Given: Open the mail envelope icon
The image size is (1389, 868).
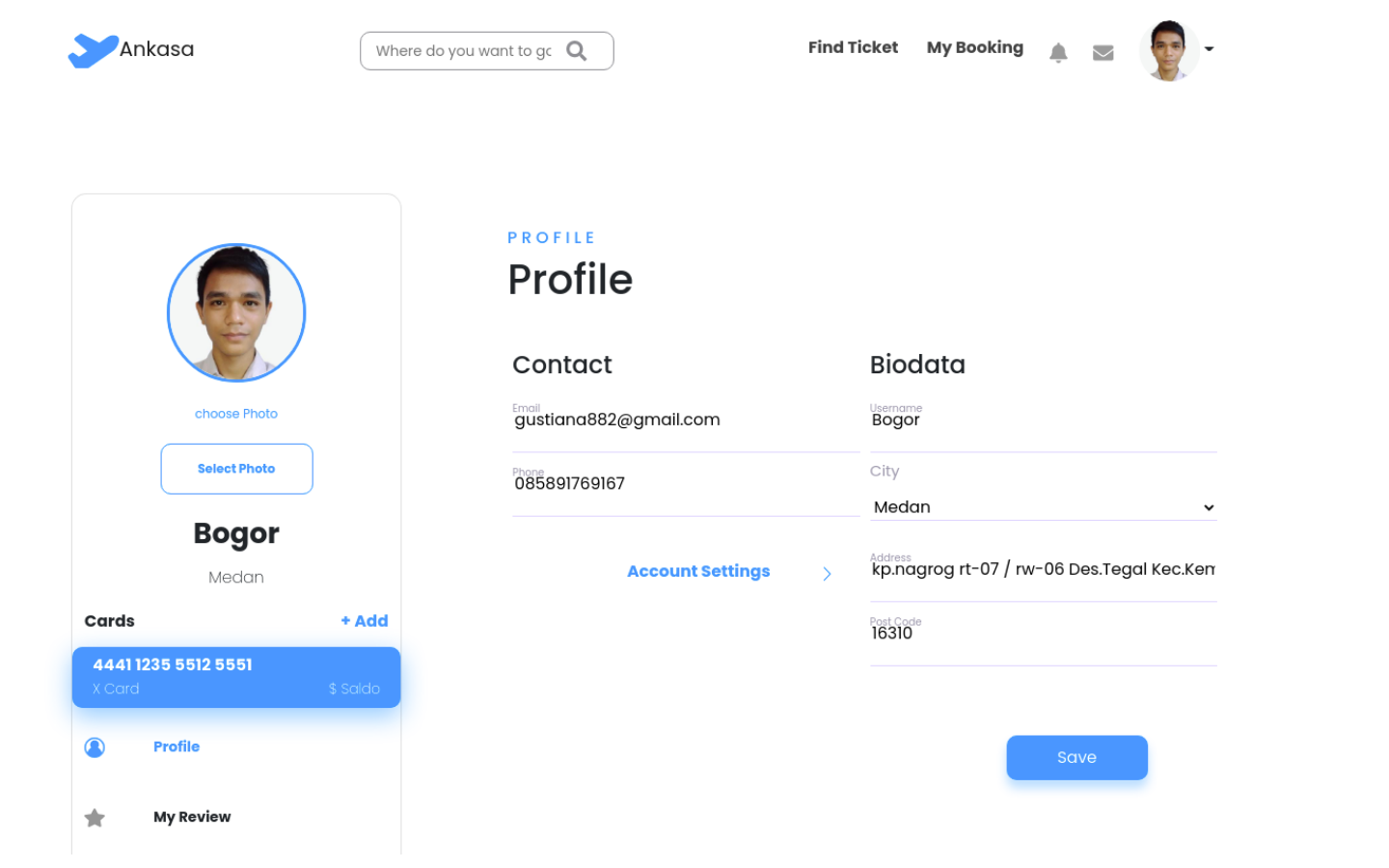Looking at the screenshot, I should pyautogui.click(x=1103, y=53).
